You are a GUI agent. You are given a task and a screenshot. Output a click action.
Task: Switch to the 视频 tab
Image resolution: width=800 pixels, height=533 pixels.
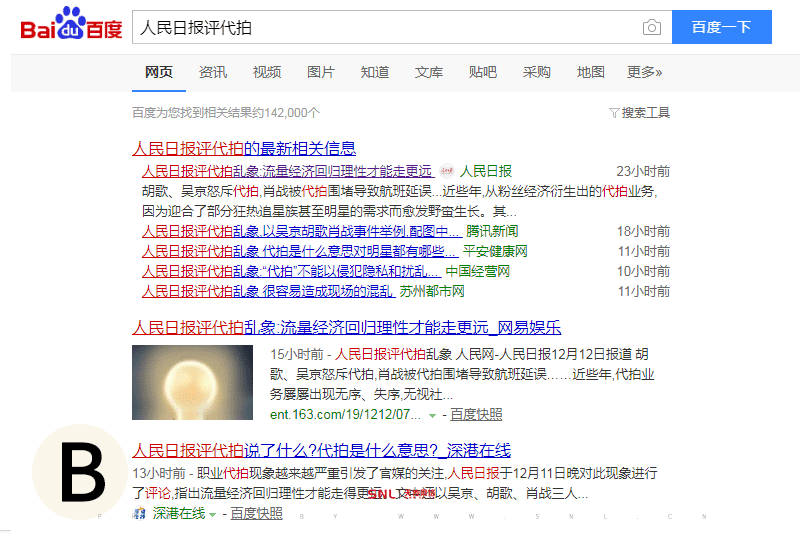pos(267,72)
